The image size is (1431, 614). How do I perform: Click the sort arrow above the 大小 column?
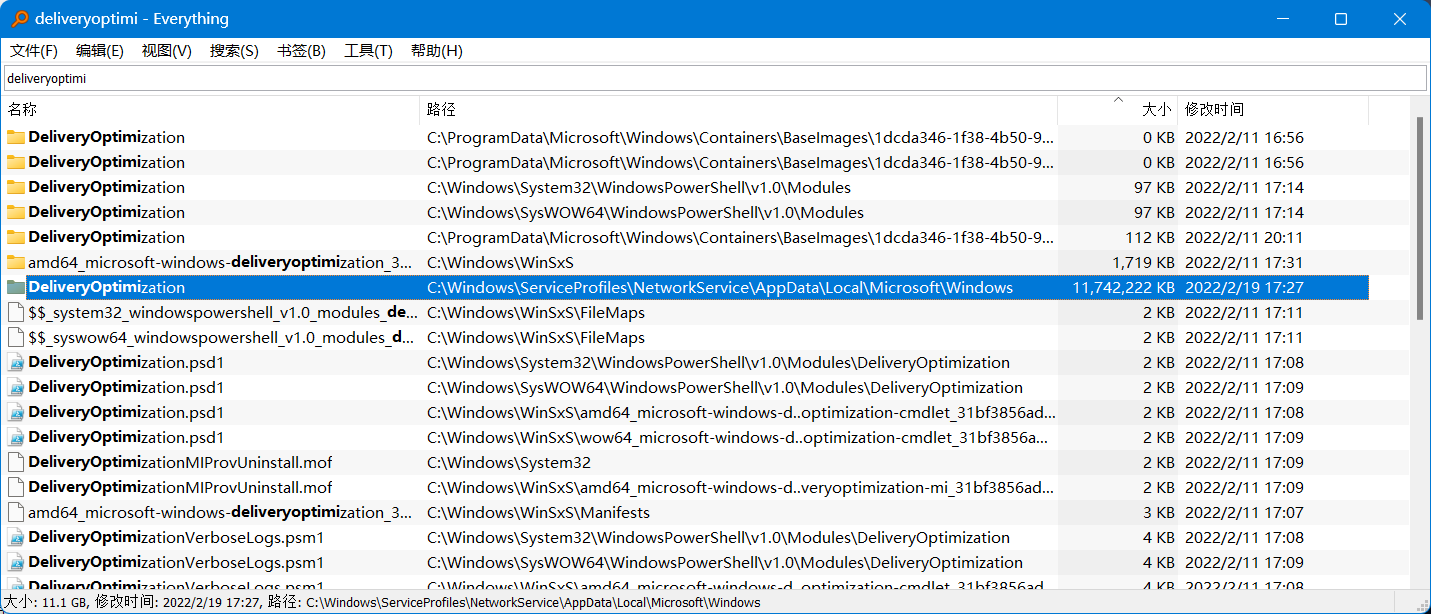[1118, 103]
